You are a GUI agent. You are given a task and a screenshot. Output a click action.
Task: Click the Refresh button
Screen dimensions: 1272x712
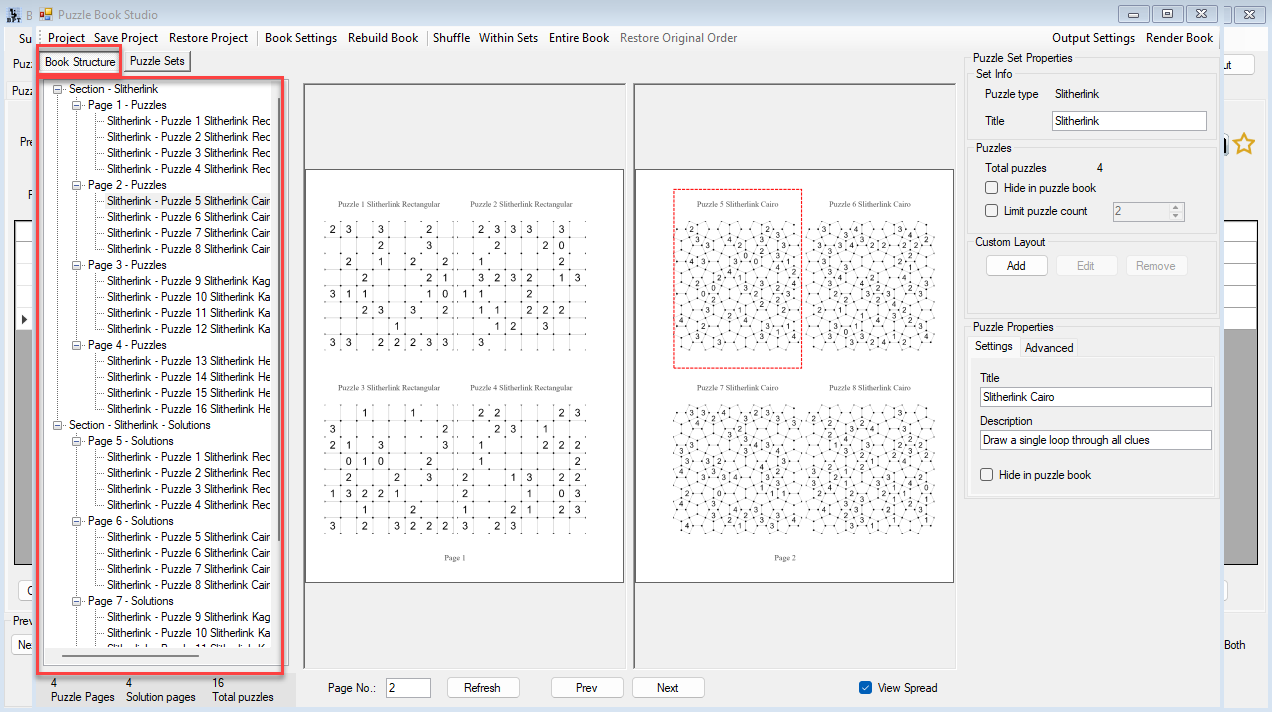click(x=482, y=688)
